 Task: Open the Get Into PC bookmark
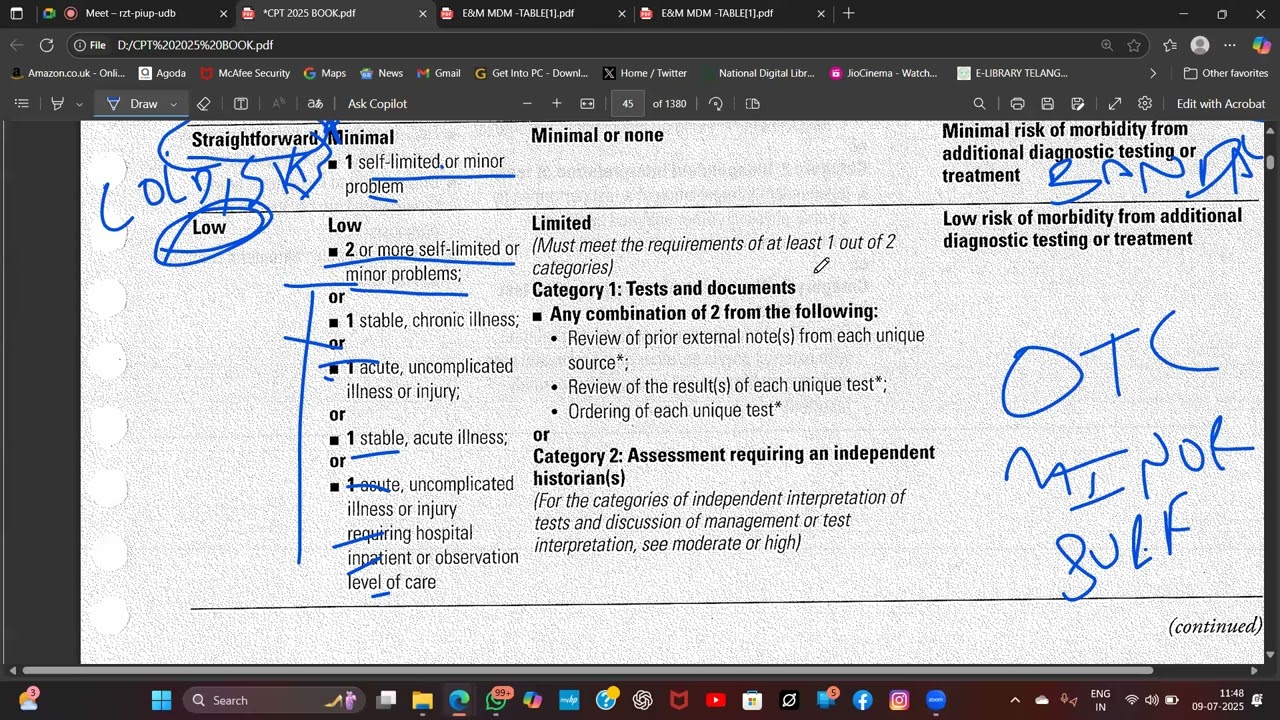(531, 73)
